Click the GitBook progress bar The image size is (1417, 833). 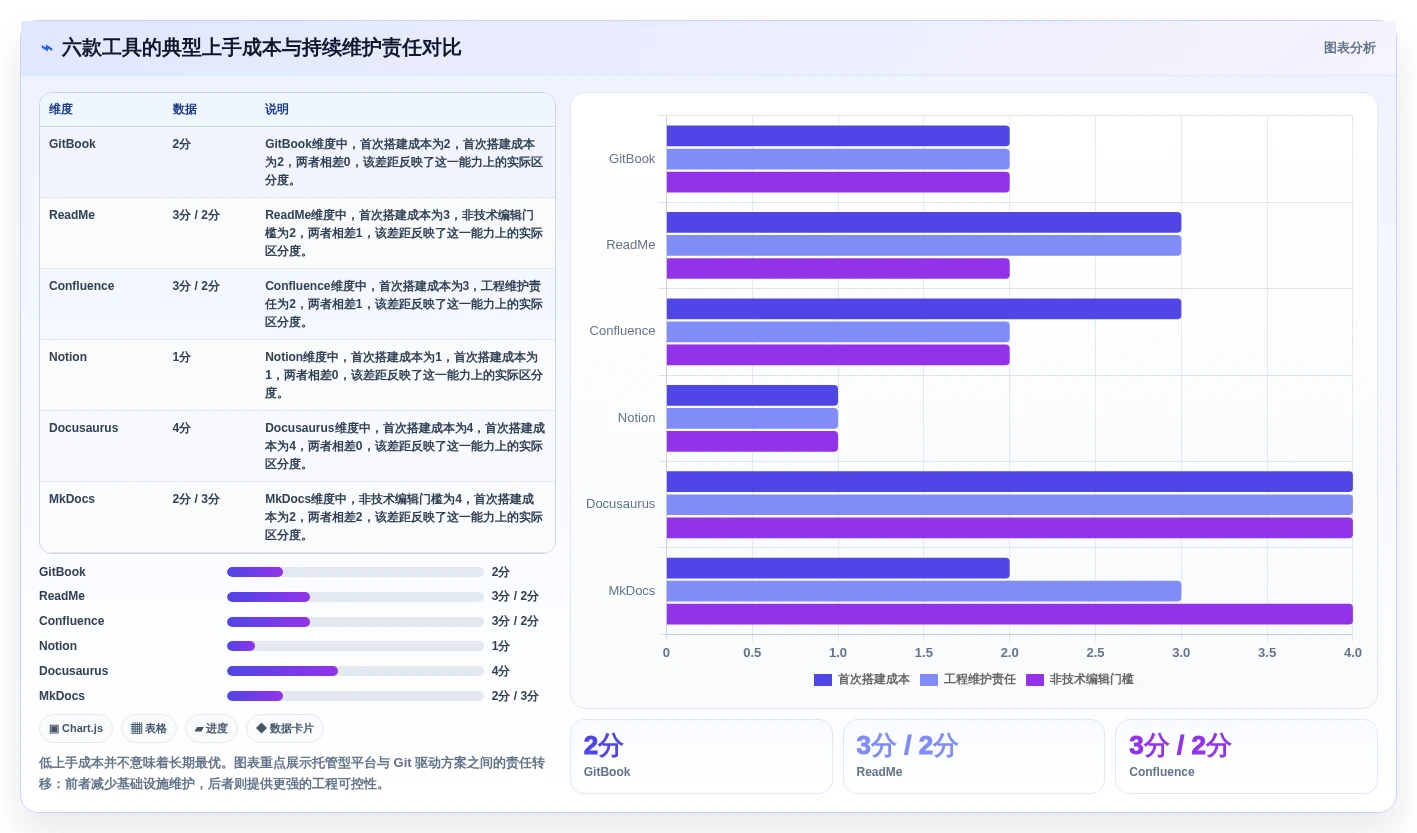pyautogui.click(x=355, y=572)
